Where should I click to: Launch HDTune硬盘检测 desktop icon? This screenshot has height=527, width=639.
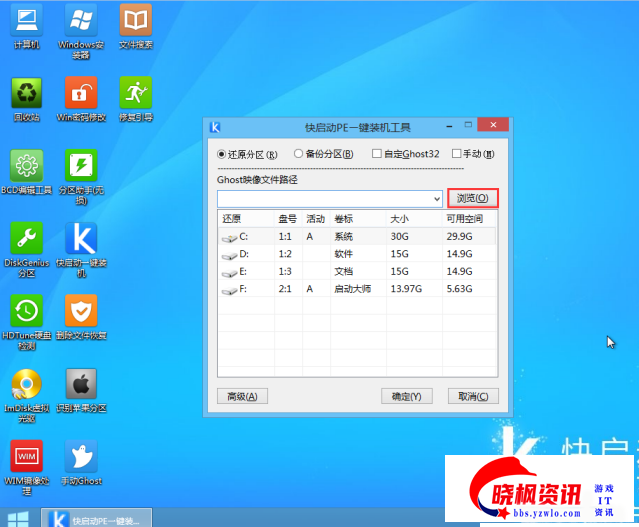pos(27,310)
